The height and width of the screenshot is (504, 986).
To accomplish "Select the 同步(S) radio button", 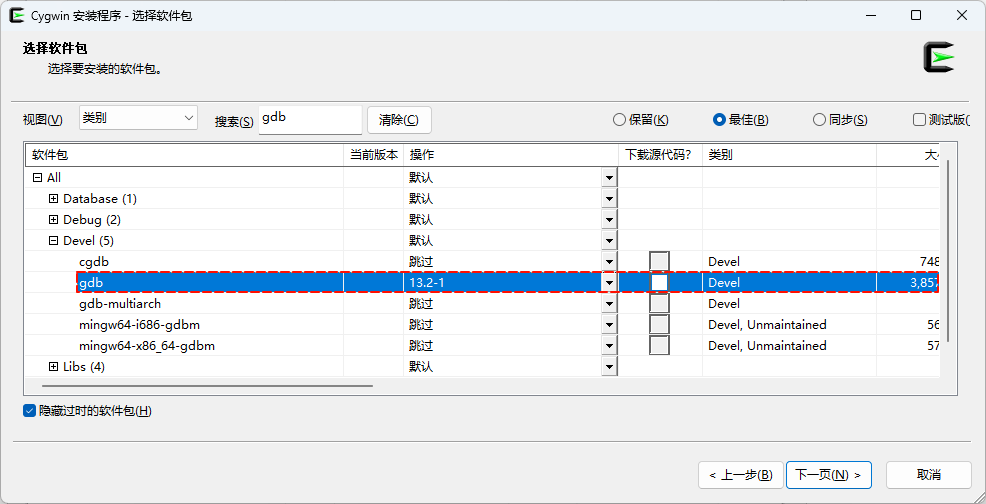I will pos(840,120).
